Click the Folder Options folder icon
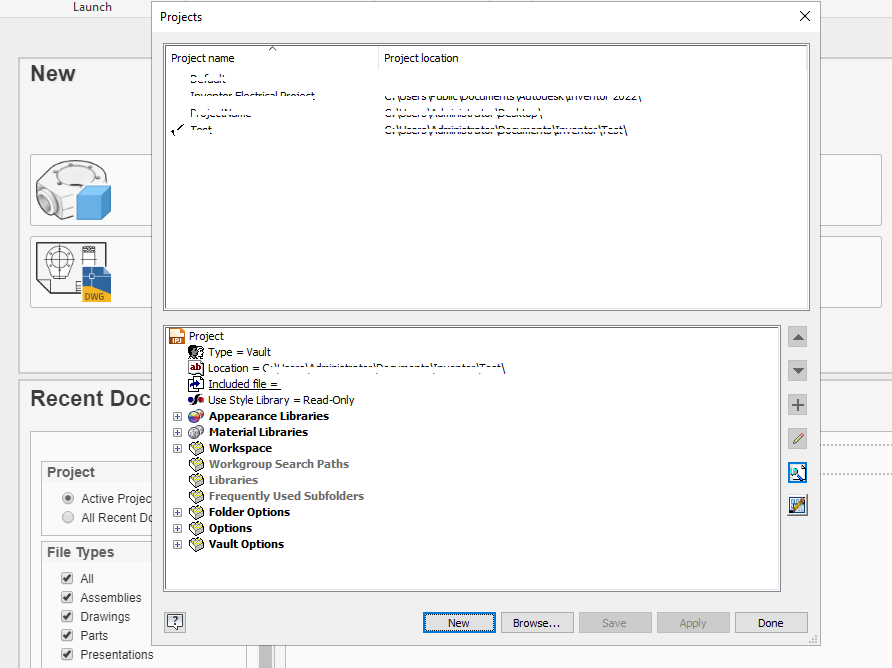Image resolution: width=892 pixels, height=668 pixels. [196, 512]
